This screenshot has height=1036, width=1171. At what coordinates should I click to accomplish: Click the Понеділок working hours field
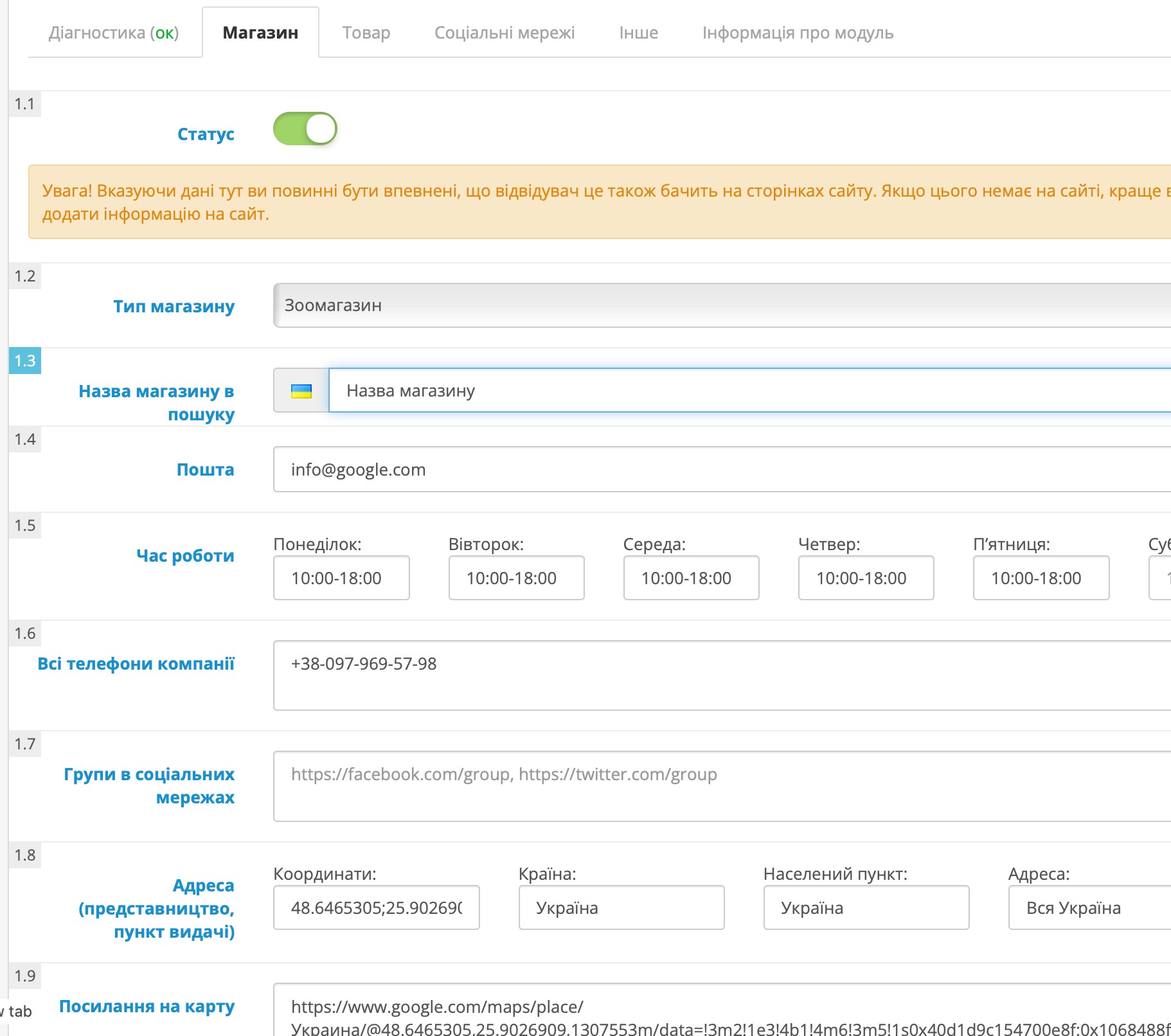[341, 578]
